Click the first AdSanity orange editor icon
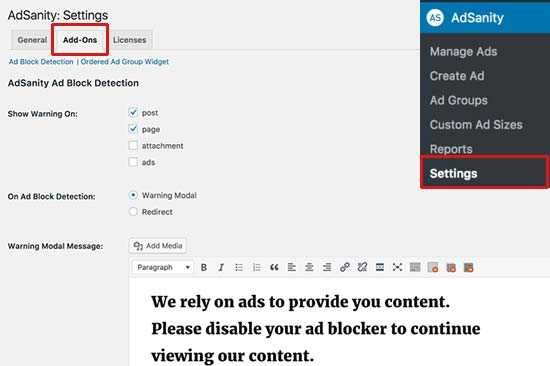This screenshot has width=550, height=366. pos(433,267)
